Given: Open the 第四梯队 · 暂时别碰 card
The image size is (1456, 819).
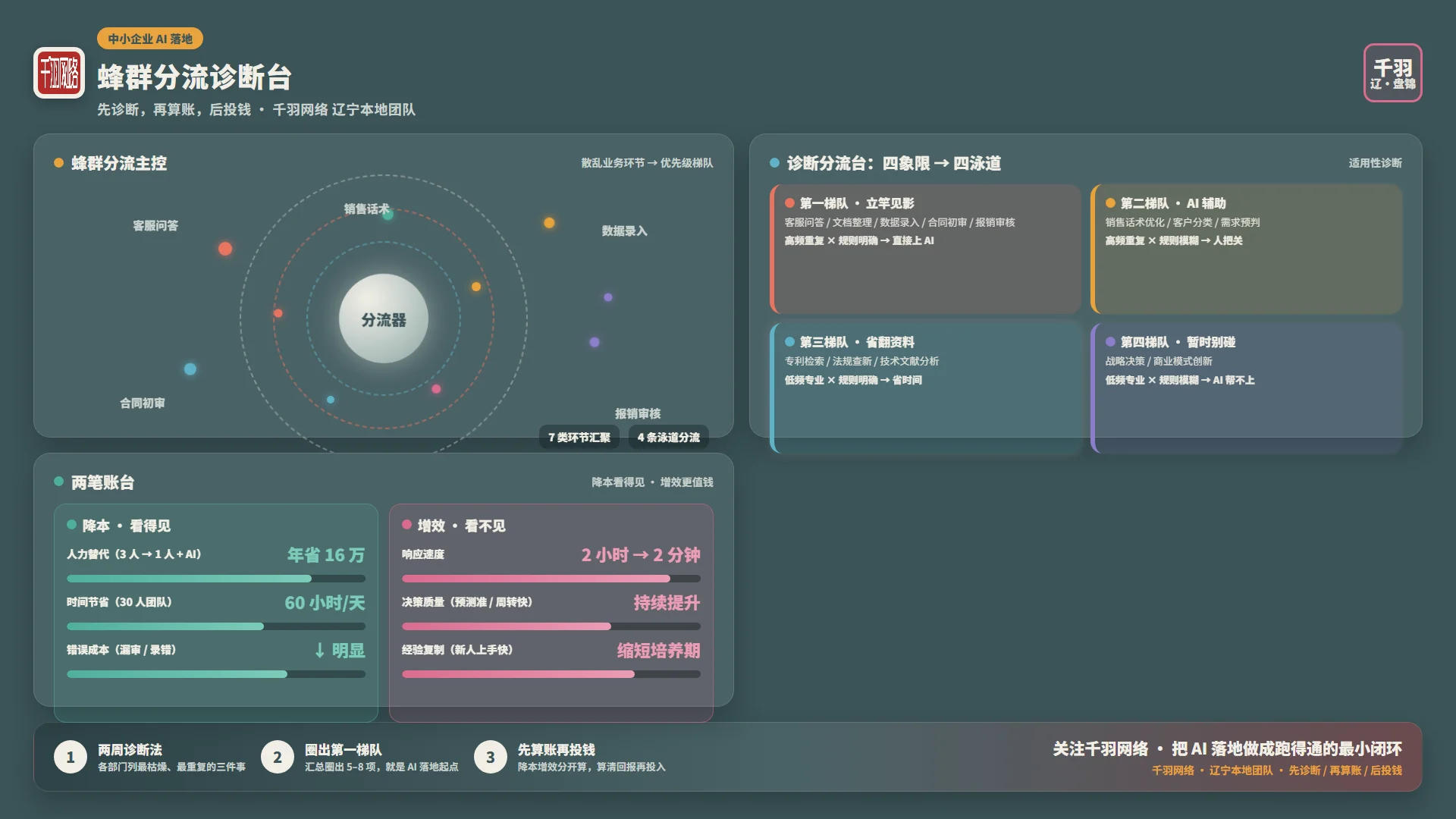Looking at the screenshot, I should [1246, 388].
